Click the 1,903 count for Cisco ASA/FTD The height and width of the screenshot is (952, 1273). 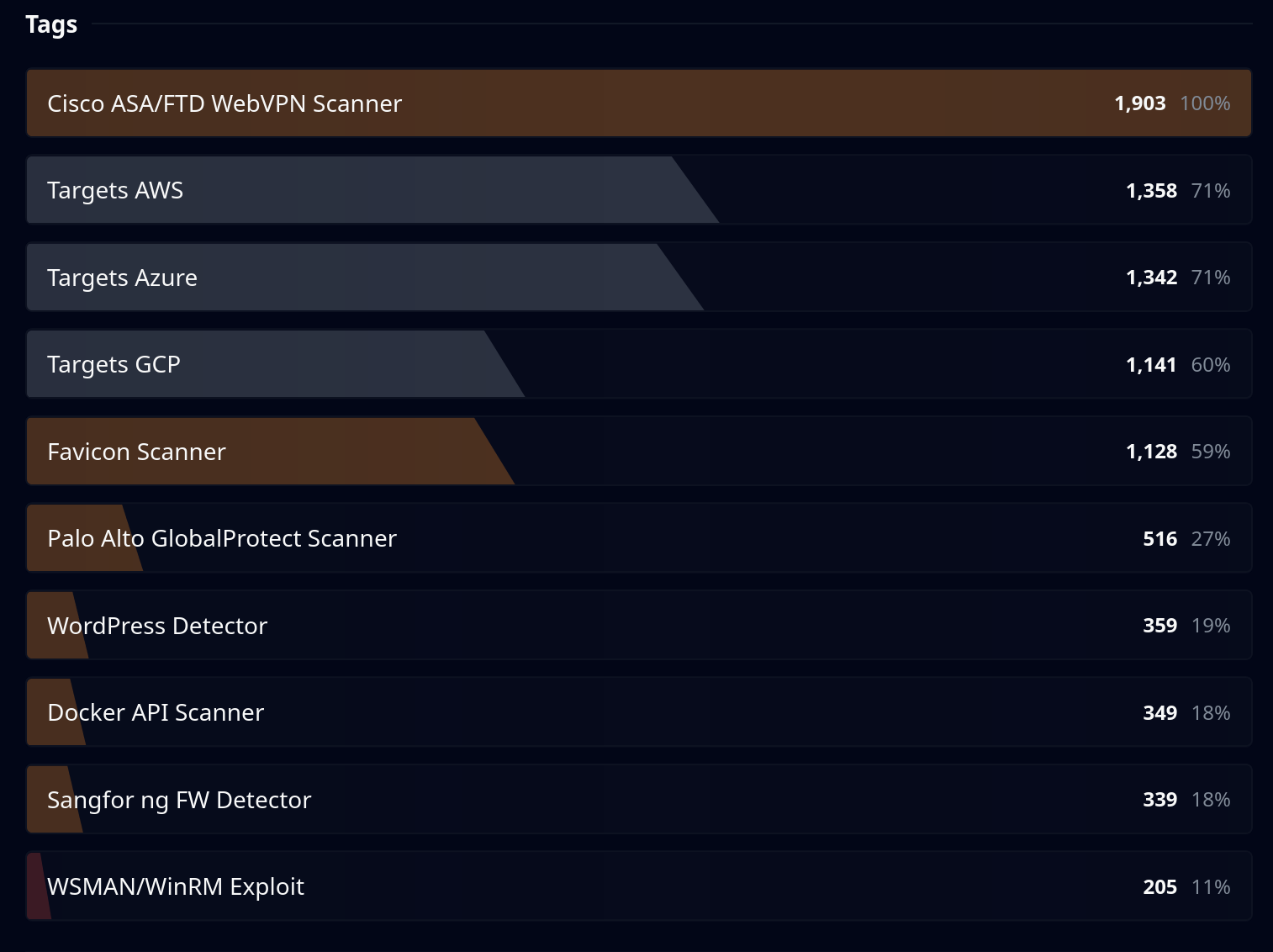coord(1140,103)
